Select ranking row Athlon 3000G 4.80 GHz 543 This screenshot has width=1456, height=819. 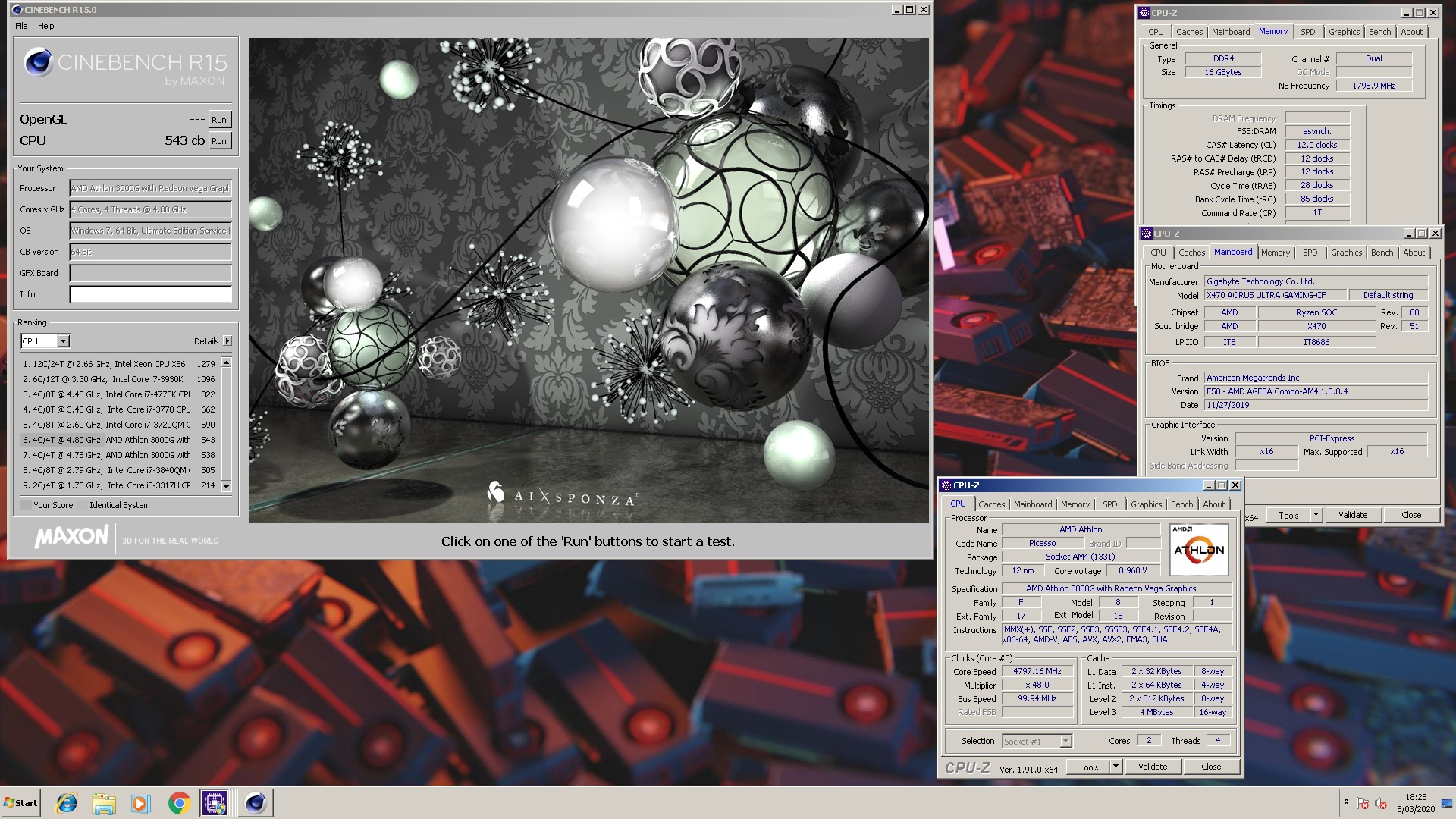(x=119, y=440)
